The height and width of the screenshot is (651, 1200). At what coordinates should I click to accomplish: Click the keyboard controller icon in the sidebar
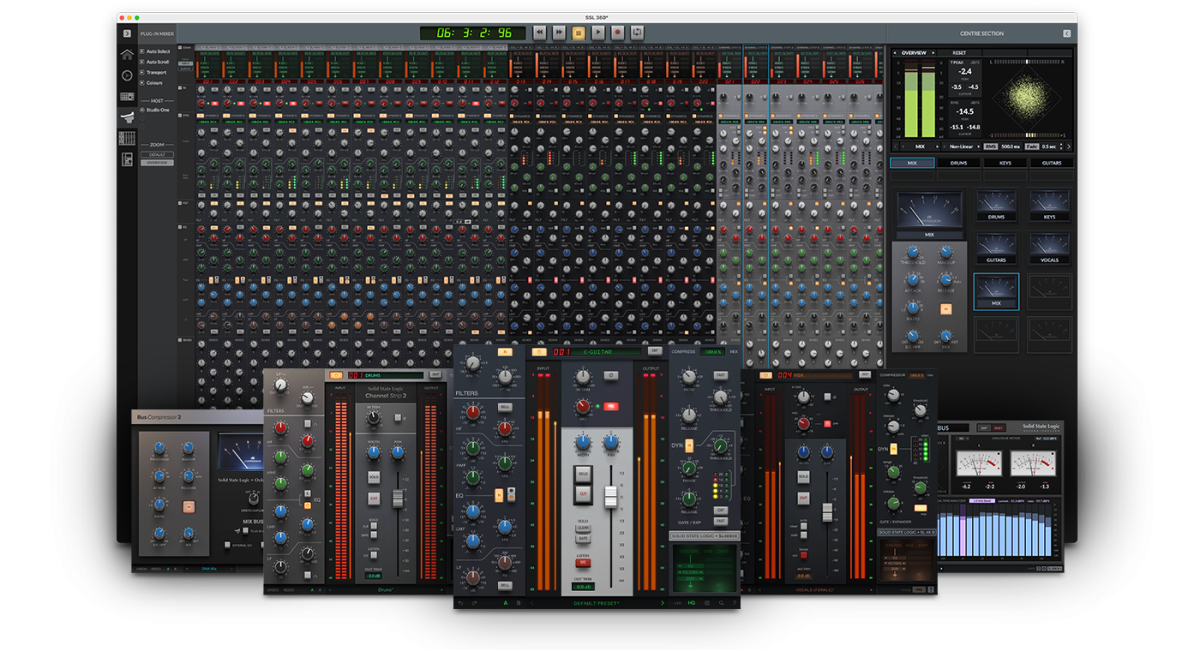(x=125, y=94)
